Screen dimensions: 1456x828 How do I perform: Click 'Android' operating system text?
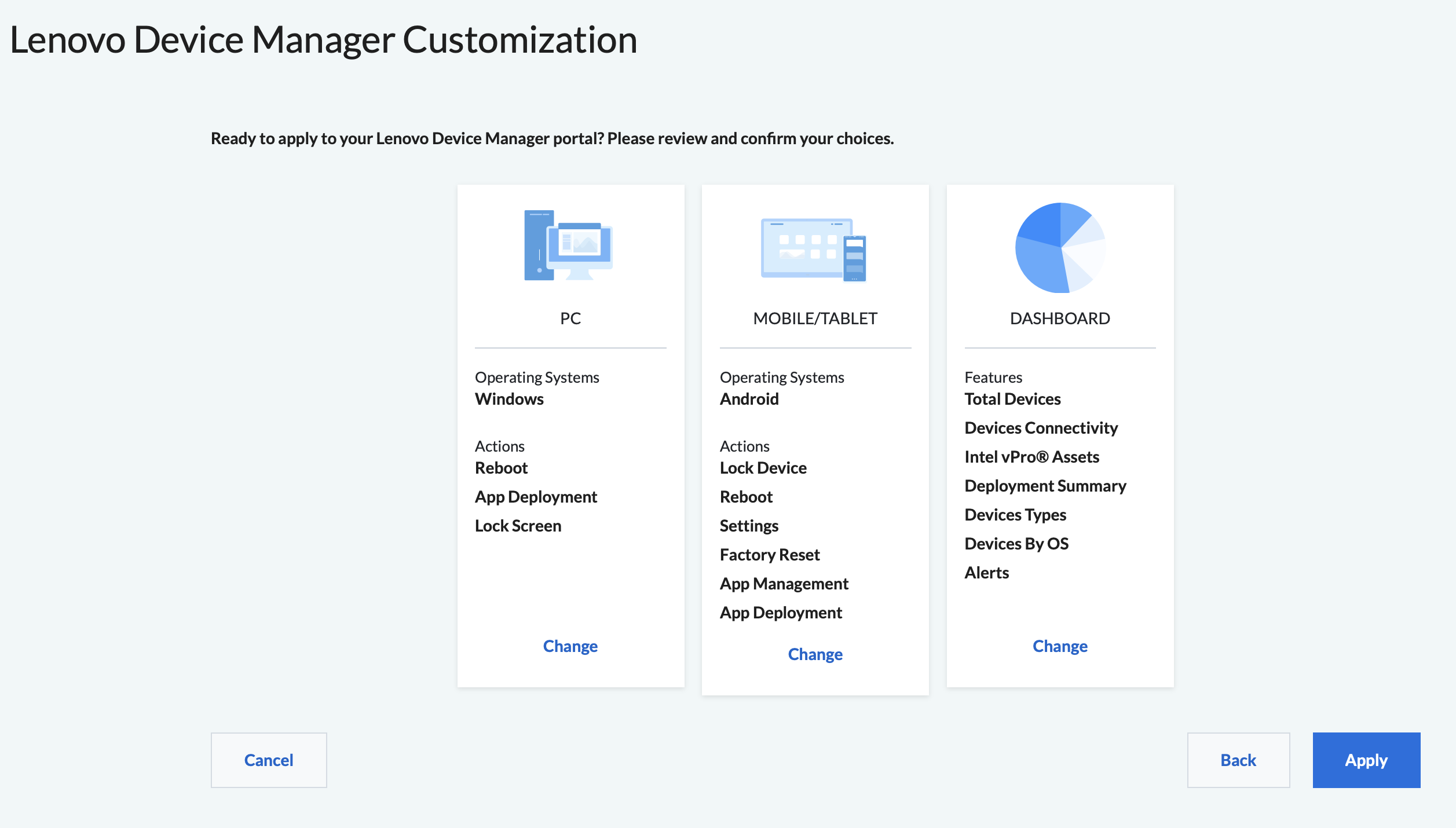click(x=749, y=399)
